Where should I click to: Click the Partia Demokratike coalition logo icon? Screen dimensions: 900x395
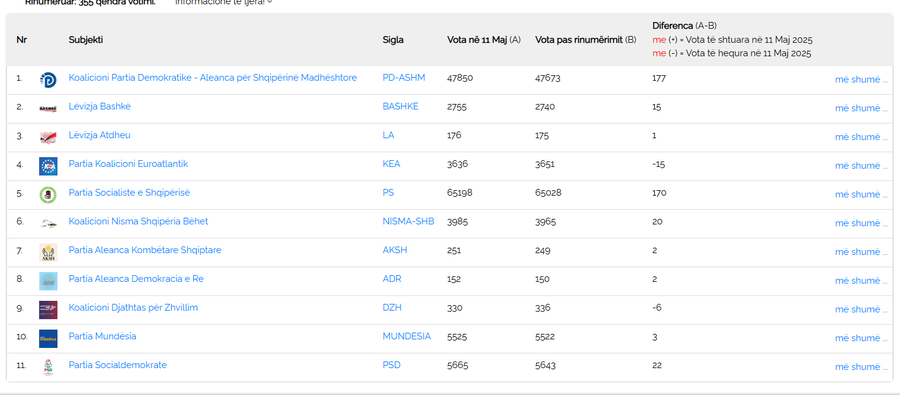click(48, 80)
